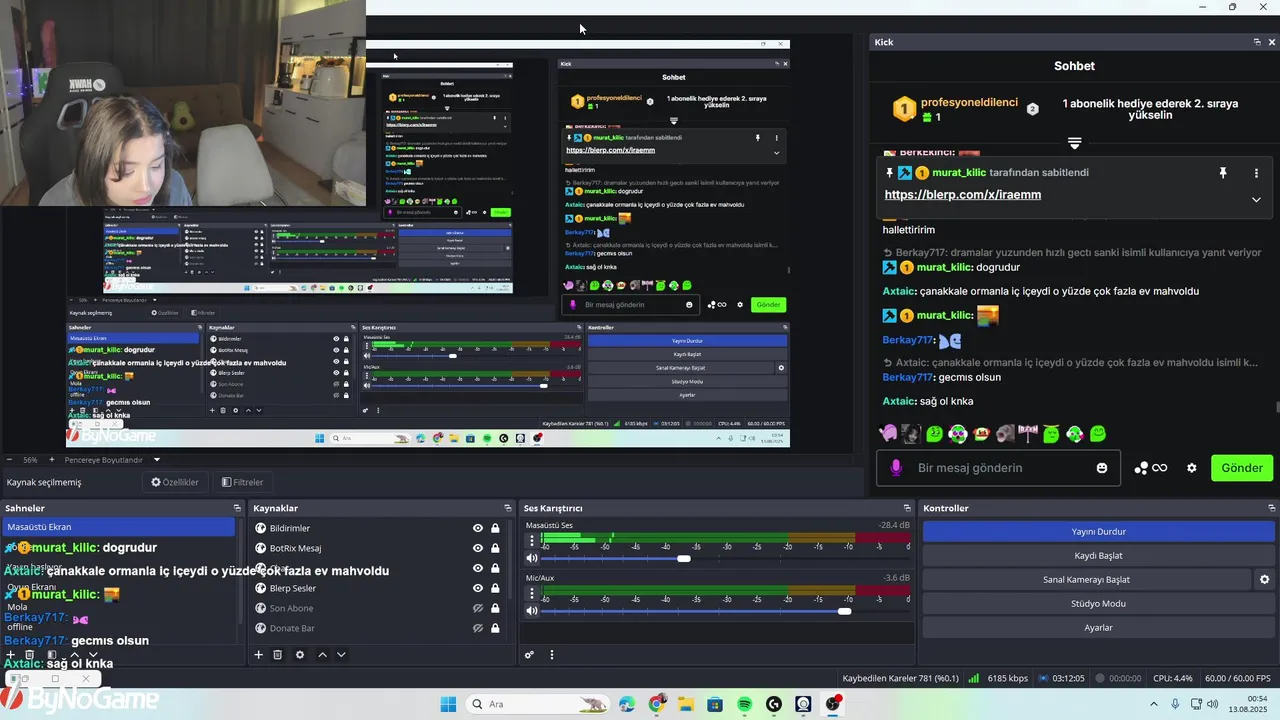Delete selected source with trash icon in Kaynaklar
The height and width of the screenshot is (720, 1280).
pyautogui.click(x=278, y=655)
